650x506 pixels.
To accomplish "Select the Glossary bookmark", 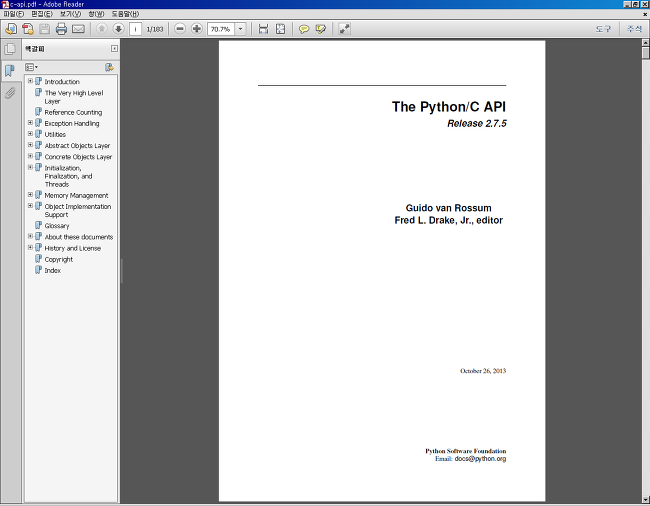I will (57, 226).
